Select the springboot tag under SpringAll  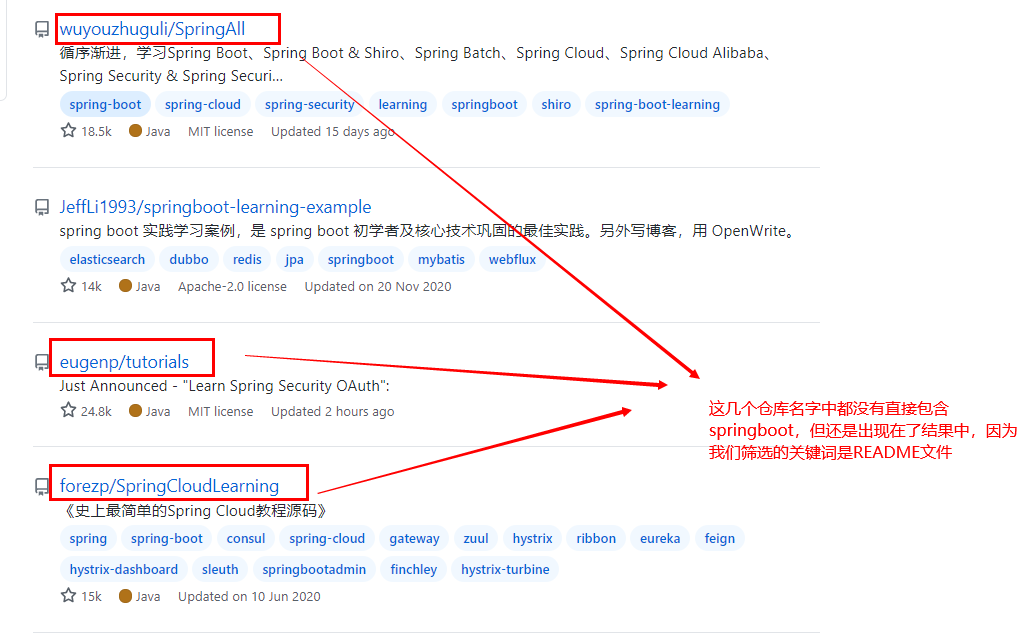[x=484, y=104]
